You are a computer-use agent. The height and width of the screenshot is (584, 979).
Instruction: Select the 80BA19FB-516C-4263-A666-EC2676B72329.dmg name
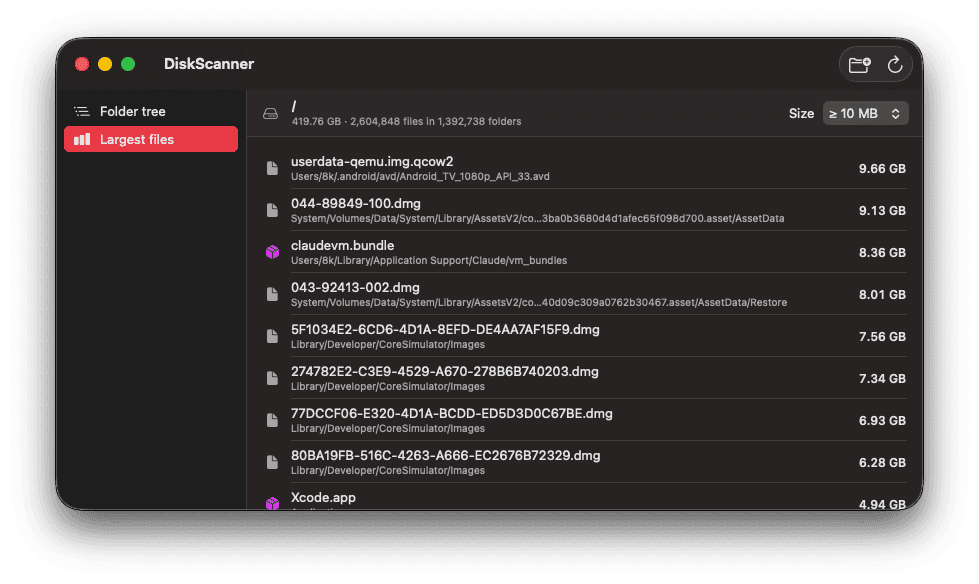[x=446, y=455]
